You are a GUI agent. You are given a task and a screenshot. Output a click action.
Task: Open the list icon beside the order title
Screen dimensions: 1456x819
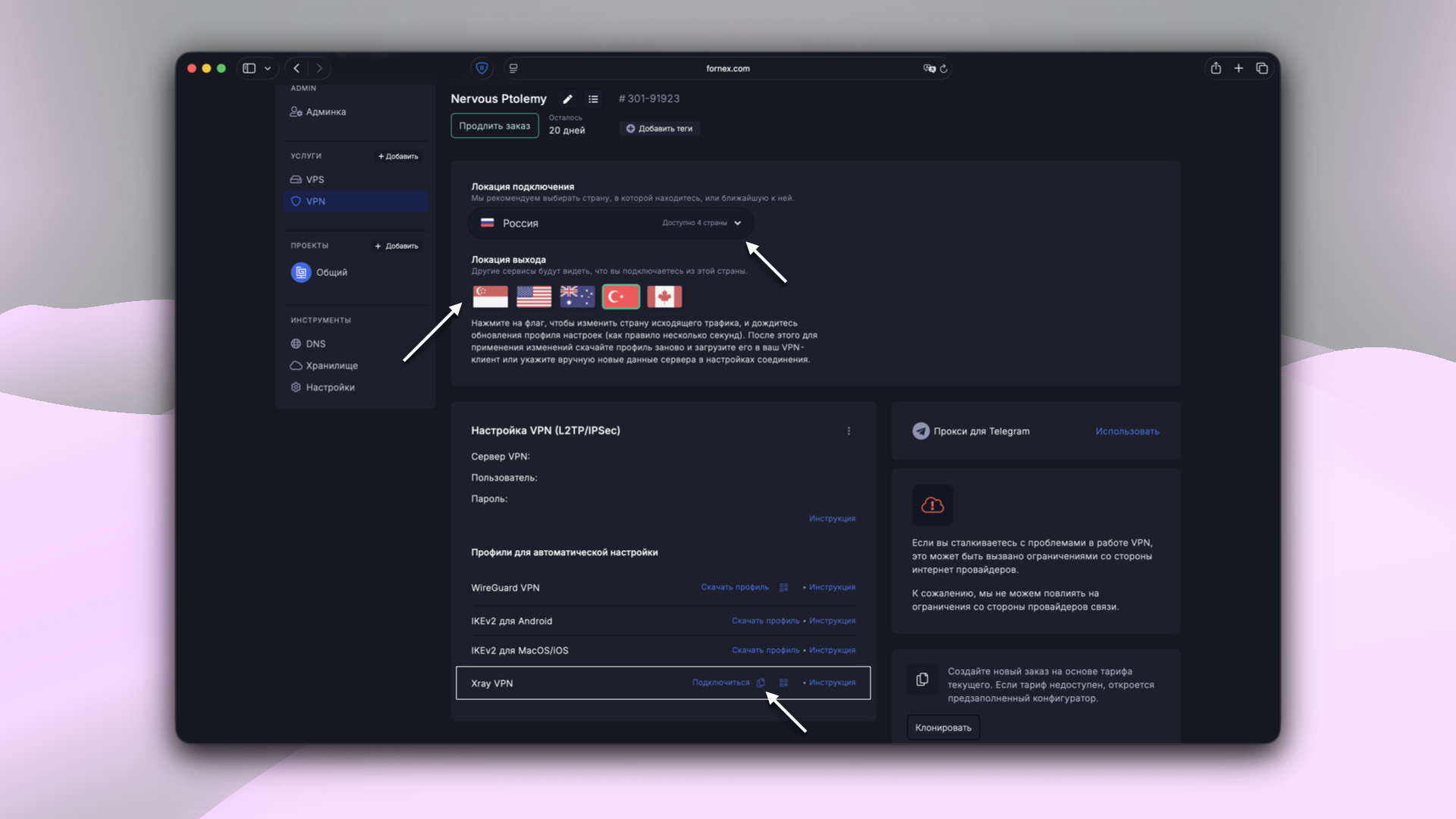click(593, 99)
